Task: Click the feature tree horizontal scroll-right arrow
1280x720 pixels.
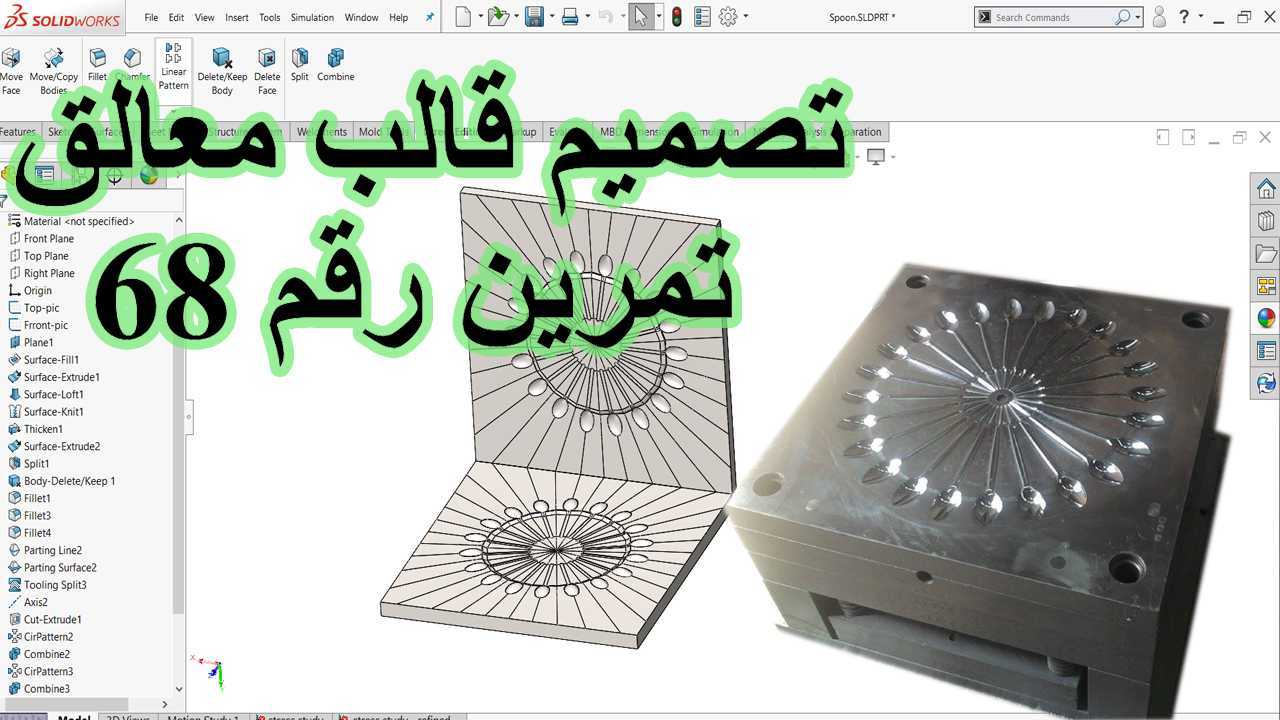Action: point(165,705)
